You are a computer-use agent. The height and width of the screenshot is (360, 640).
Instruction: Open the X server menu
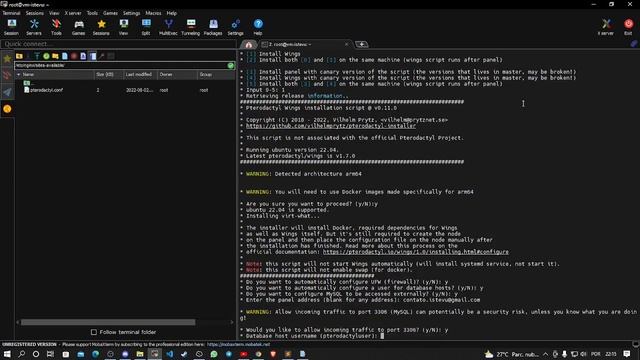click(73, 13)
